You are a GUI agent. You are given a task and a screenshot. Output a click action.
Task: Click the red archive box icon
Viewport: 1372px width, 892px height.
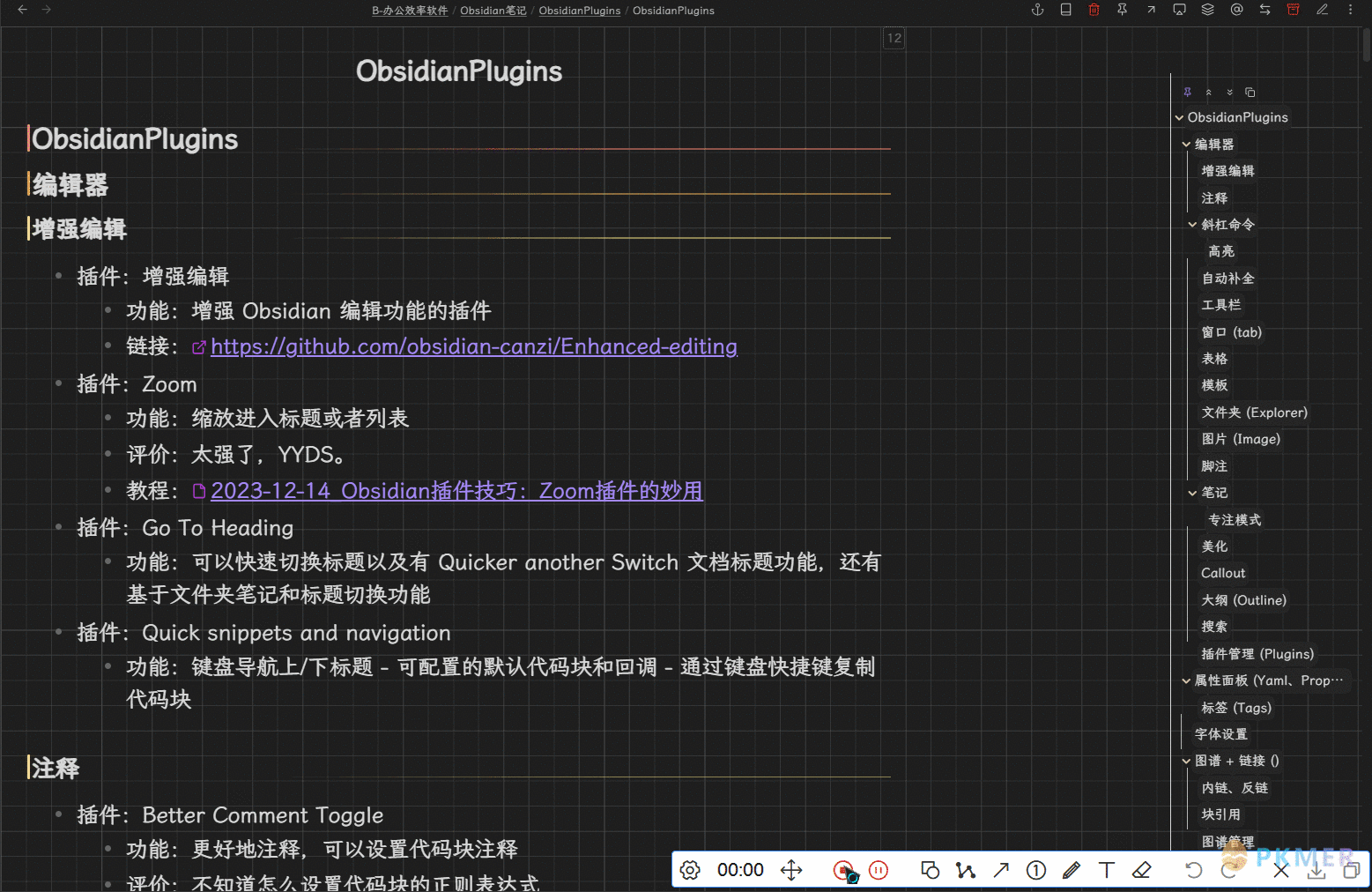coord(1293,10)
